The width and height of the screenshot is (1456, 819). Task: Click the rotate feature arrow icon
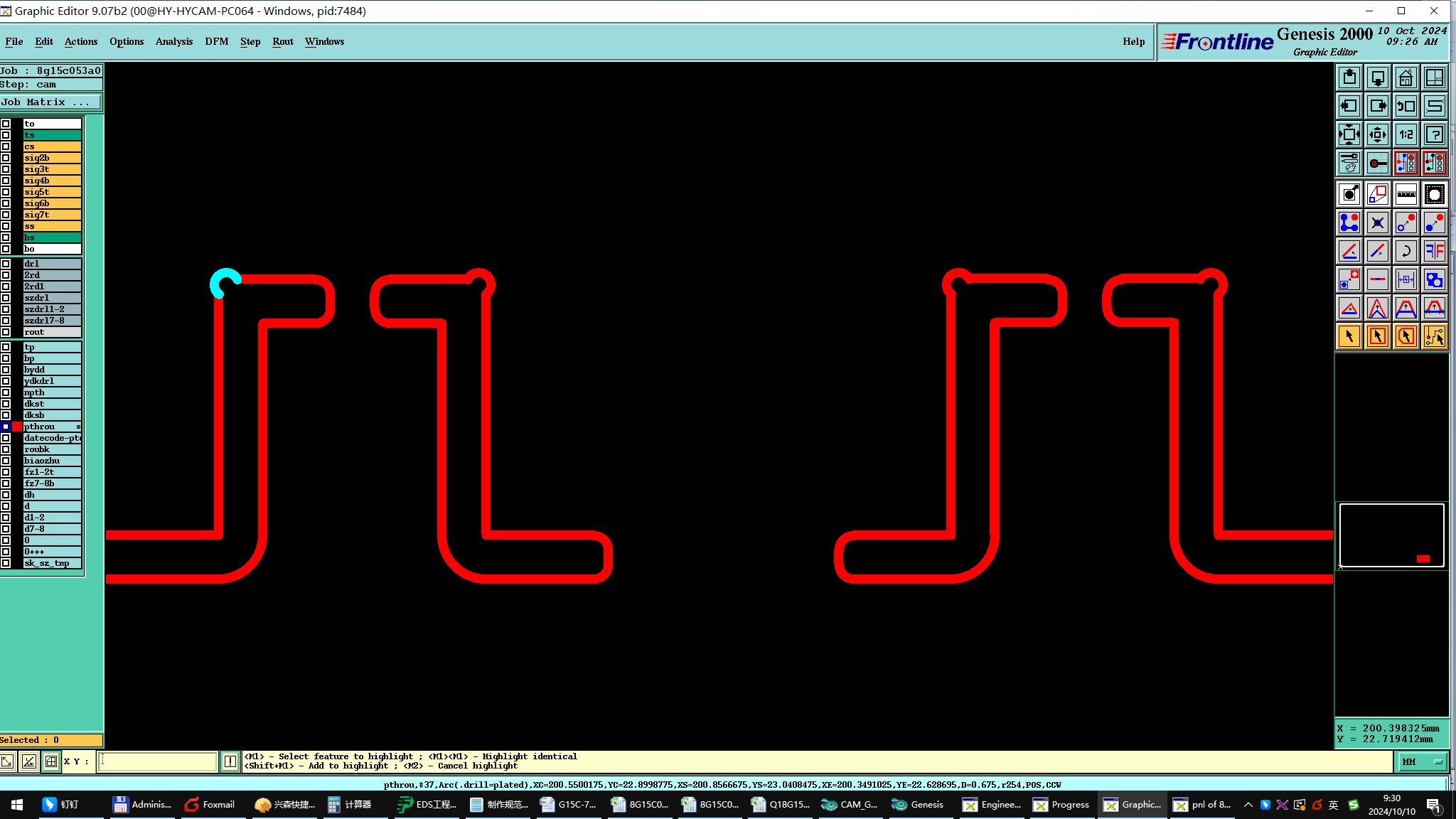point(1406,251)
